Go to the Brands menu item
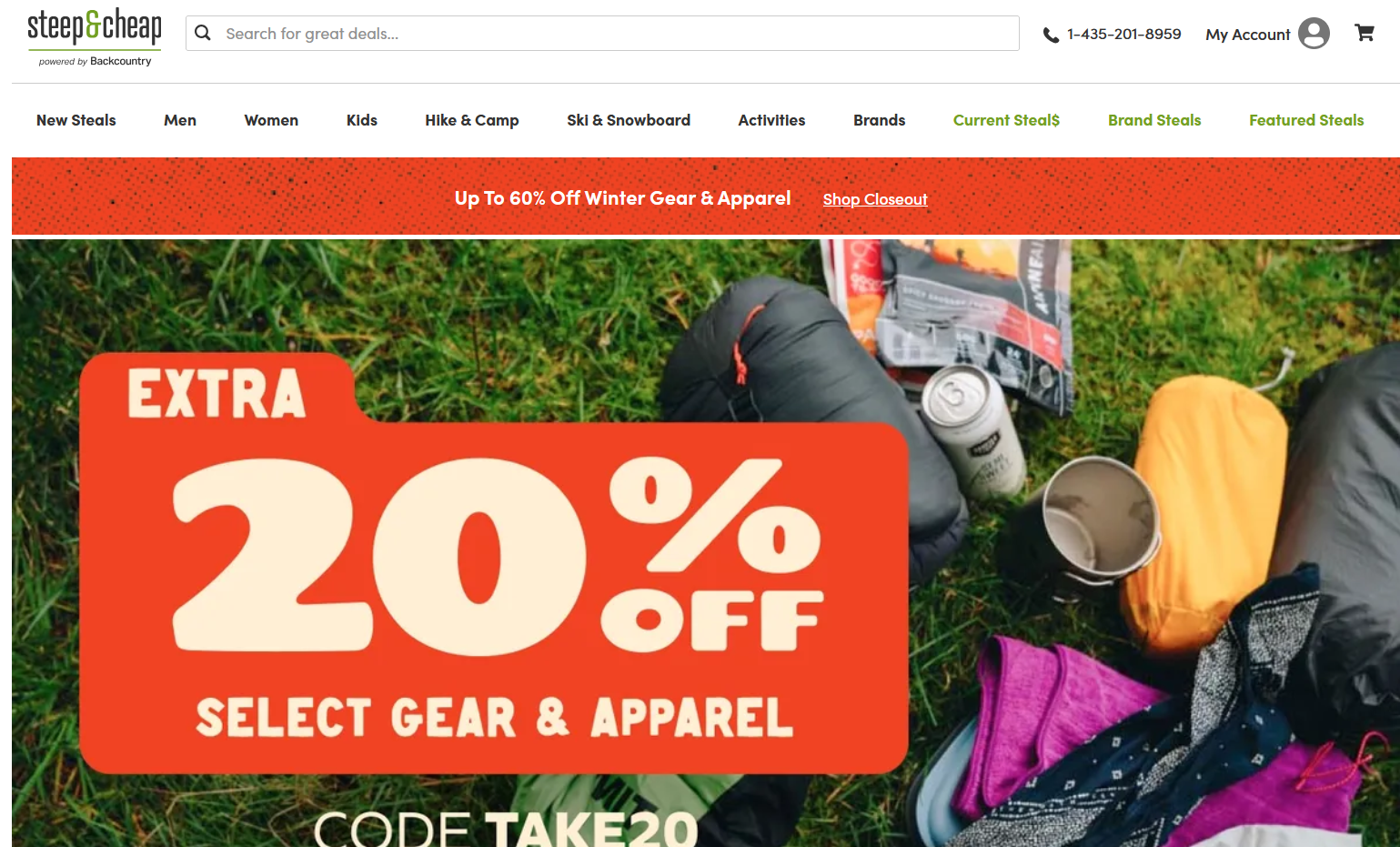The width and height of the screenshot is (1400, 847). click(x=880, y=120)
